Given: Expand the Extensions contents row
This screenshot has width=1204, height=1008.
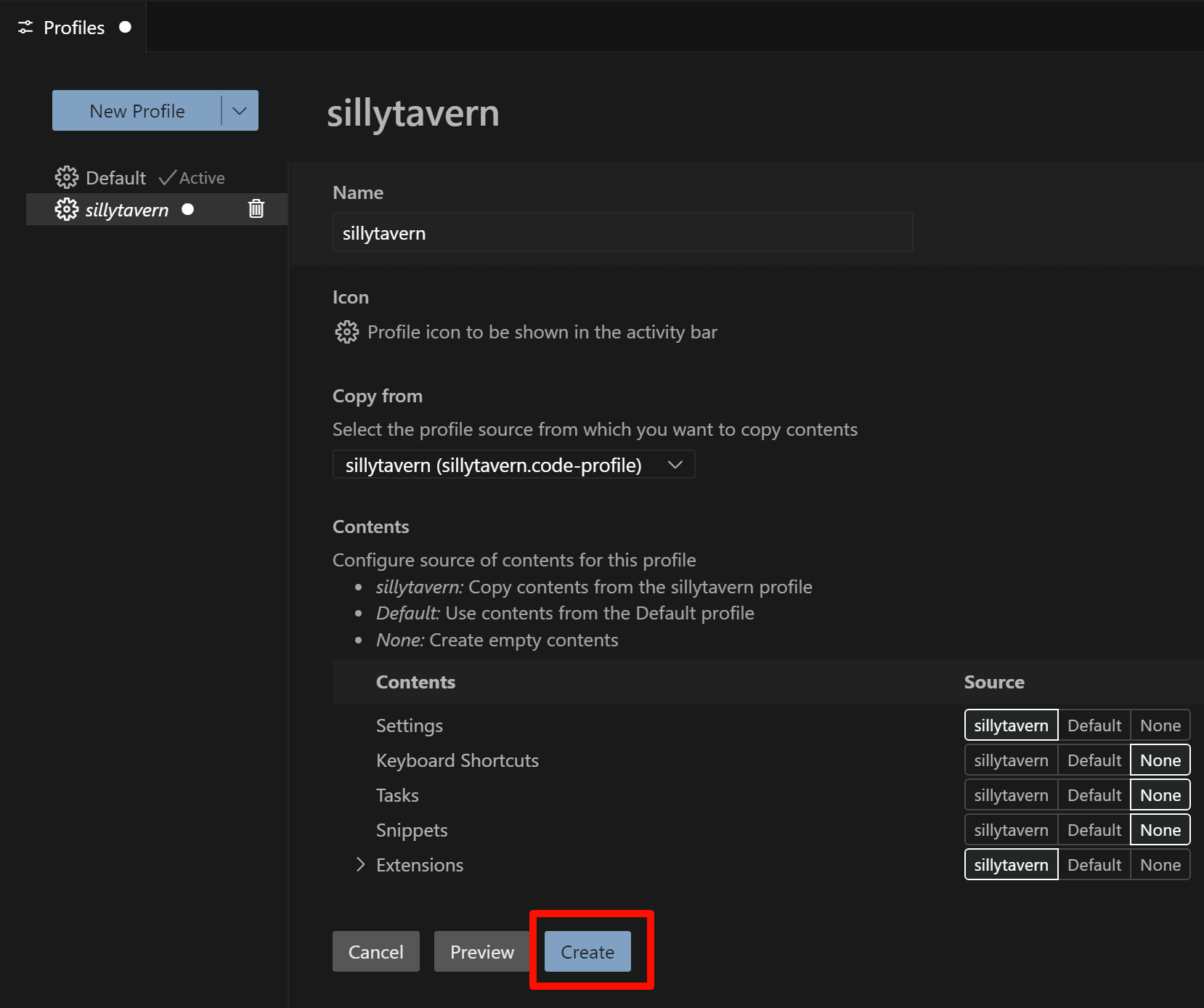Looking at the screenshot, I should click(x=360, y=864).
